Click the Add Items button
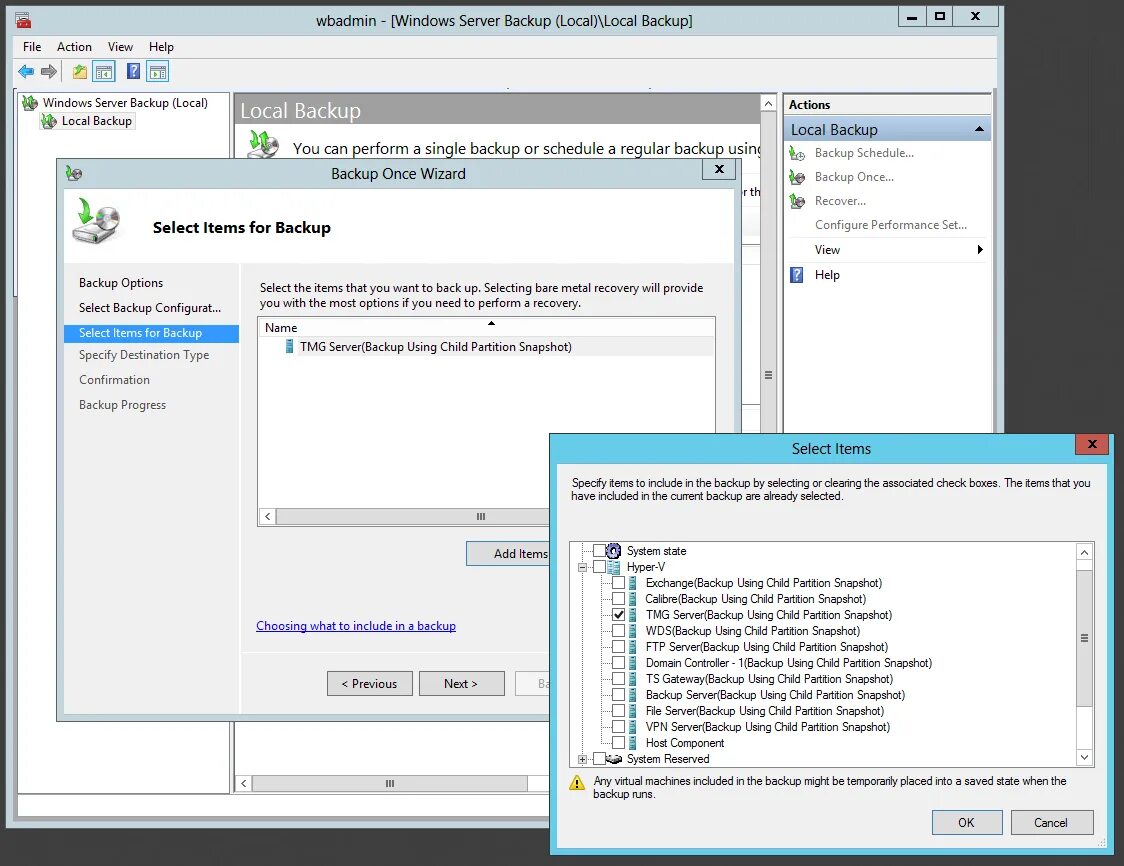This screenshot has height=866, width=1124. (x=508, y=553)
